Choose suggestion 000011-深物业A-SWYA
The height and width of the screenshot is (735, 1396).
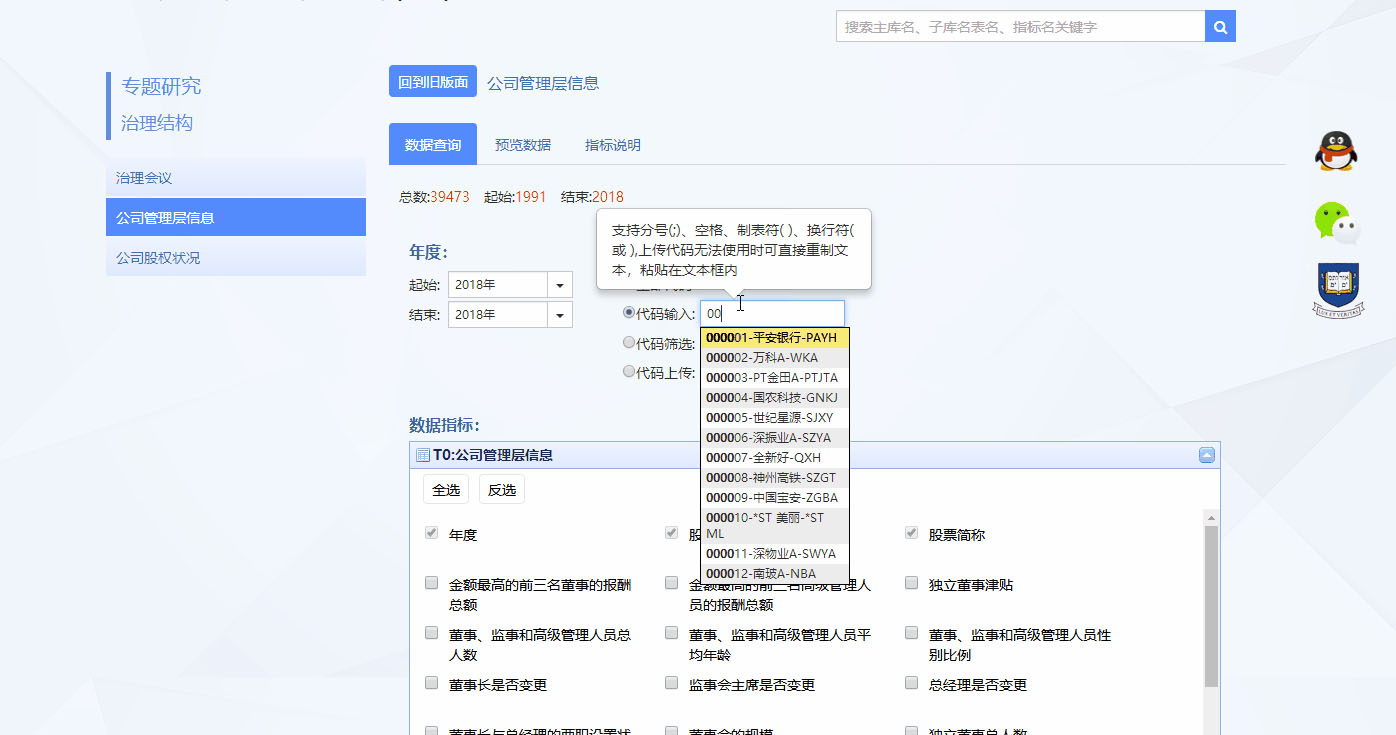(x=775, y=554)
